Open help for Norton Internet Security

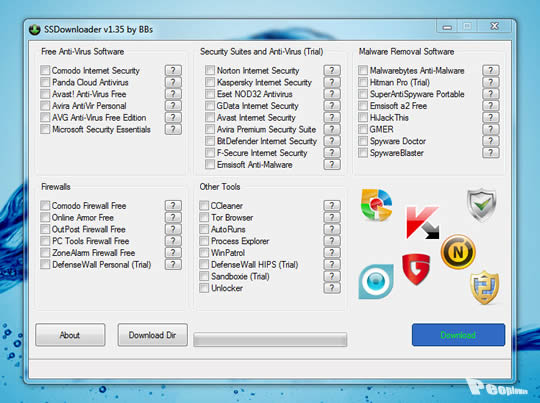332,70
